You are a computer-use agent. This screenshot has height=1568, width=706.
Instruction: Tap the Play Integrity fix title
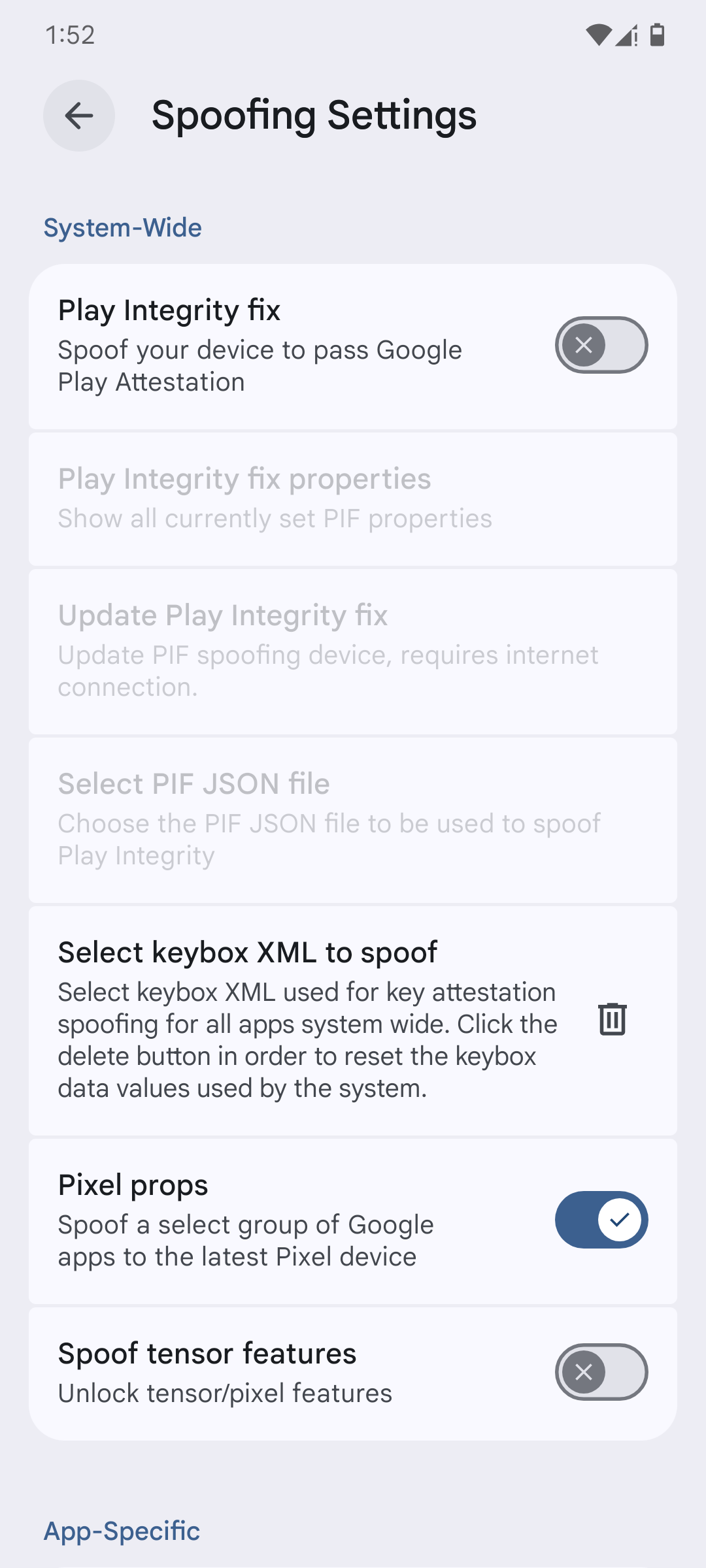click(169, 310)
